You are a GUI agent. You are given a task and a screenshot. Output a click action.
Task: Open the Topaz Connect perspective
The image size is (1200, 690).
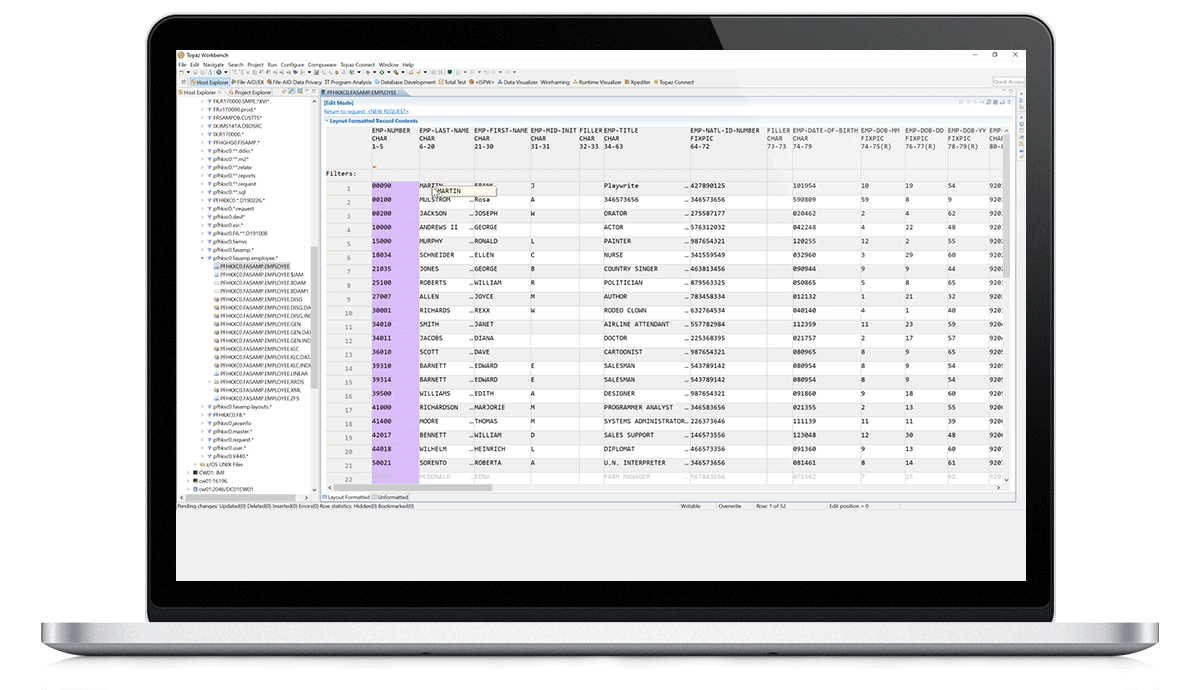[674, 82]
